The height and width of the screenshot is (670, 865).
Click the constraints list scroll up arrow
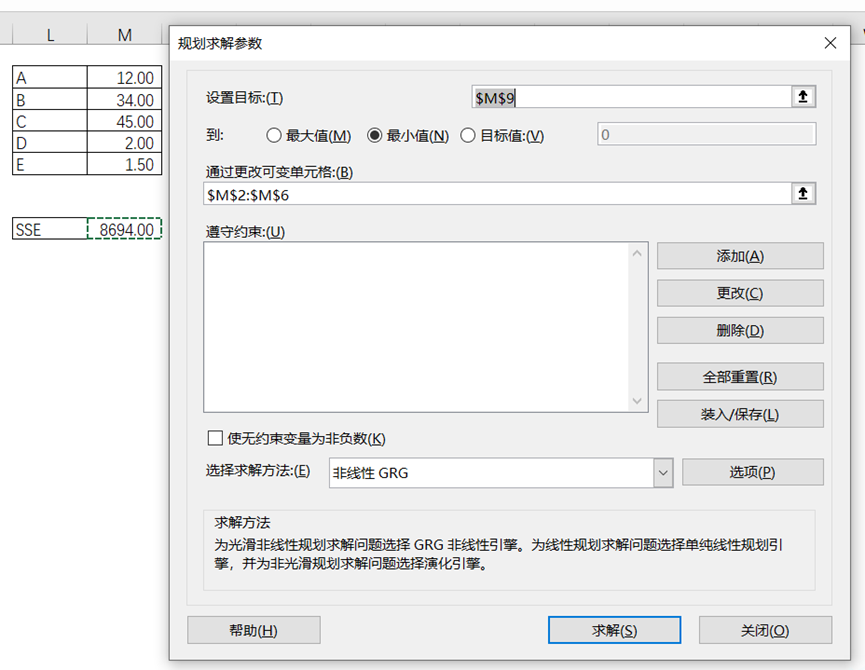[639, 254]
